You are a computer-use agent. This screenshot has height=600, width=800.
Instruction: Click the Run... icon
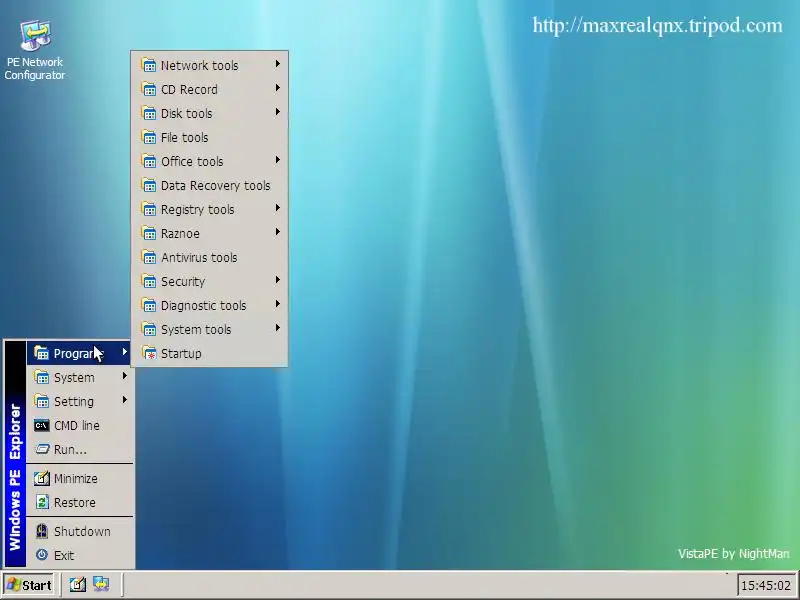41,449
